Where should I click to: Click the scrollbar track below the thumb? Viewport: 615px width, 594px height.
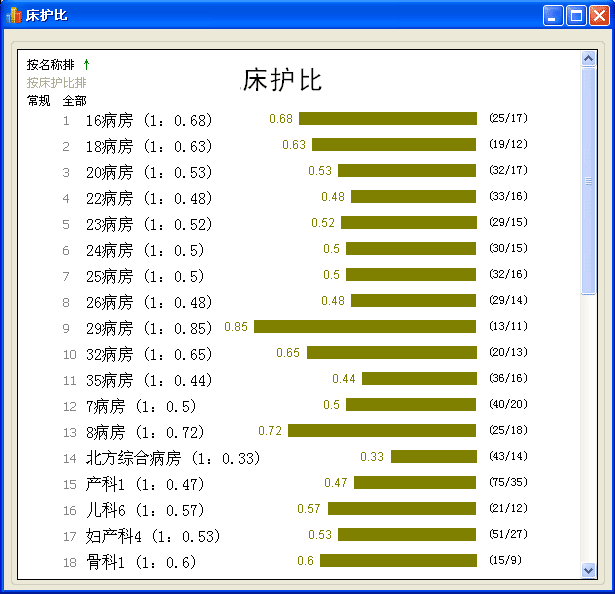click(588, 428)
